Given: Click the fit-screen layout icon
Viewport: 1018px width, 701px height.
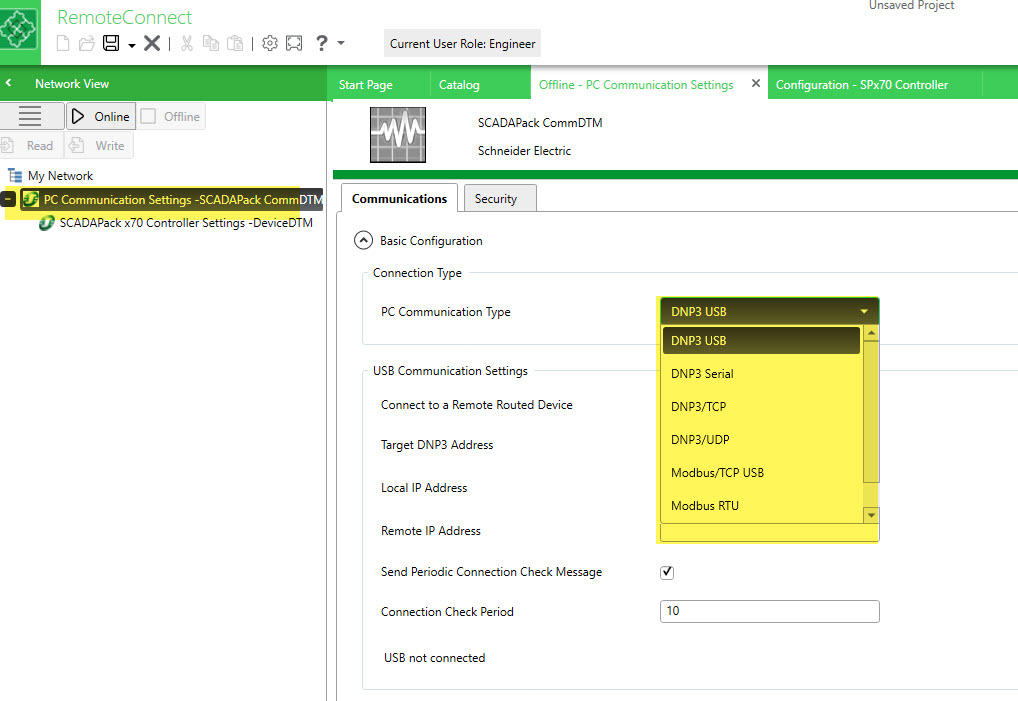Looking at the screenshot, I should (294, 43).
